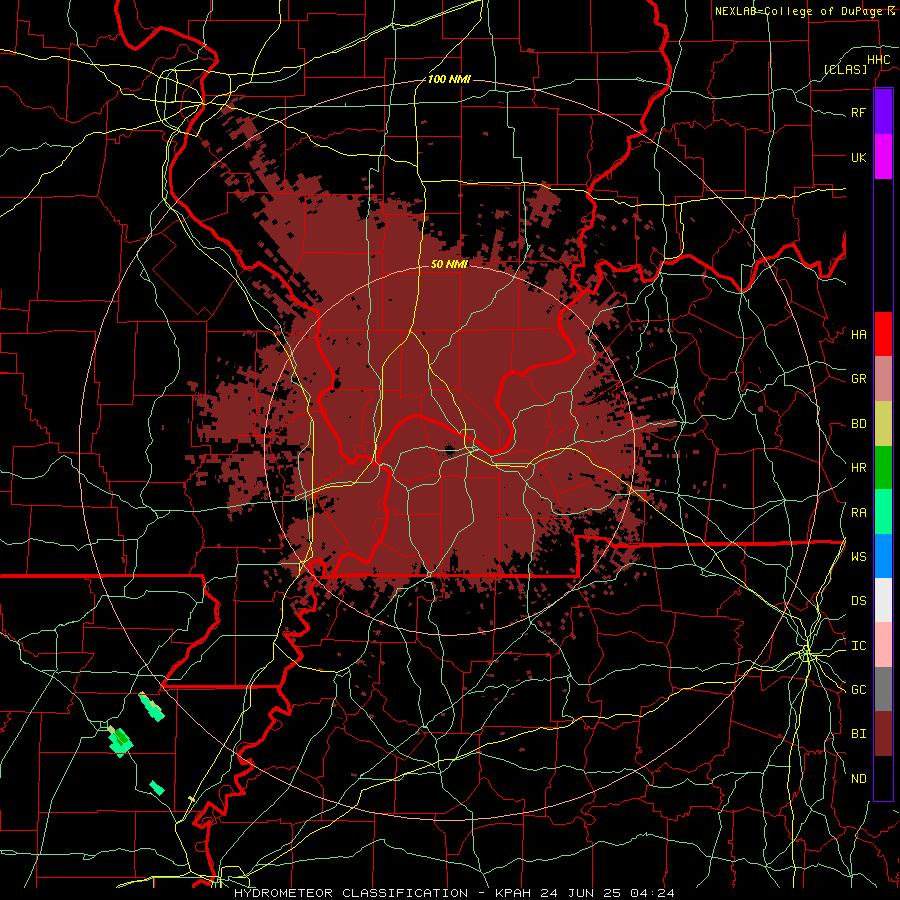Click the IC light pink legend color block
Screen dimensions: 900x900
[883, 645]
